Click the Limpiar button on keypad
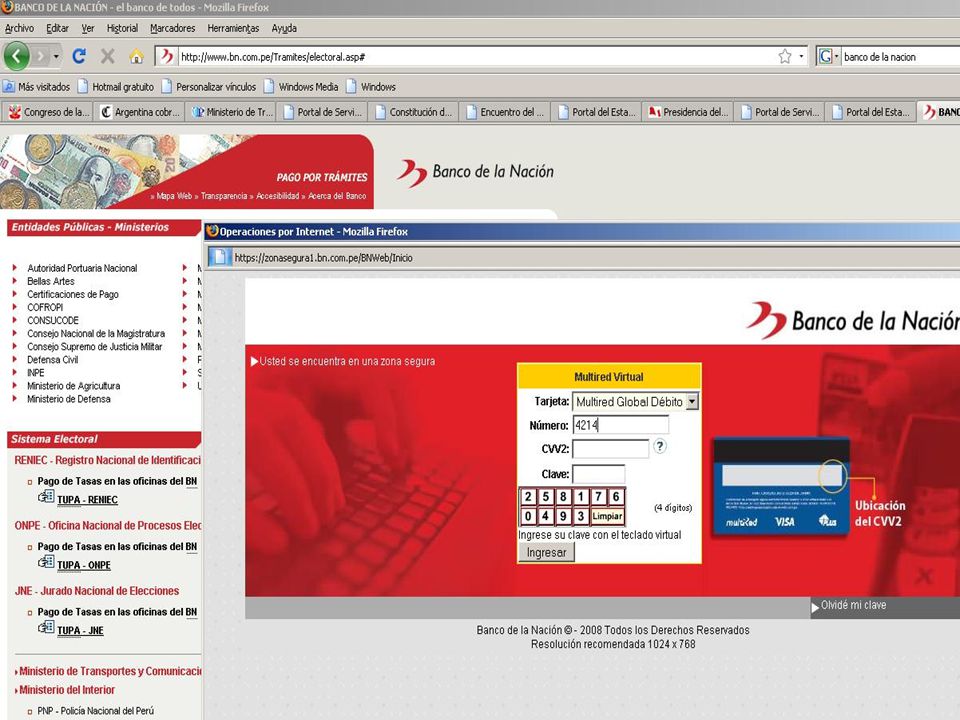The height and width of the screenshot is (720, 960). click(607, 516)
